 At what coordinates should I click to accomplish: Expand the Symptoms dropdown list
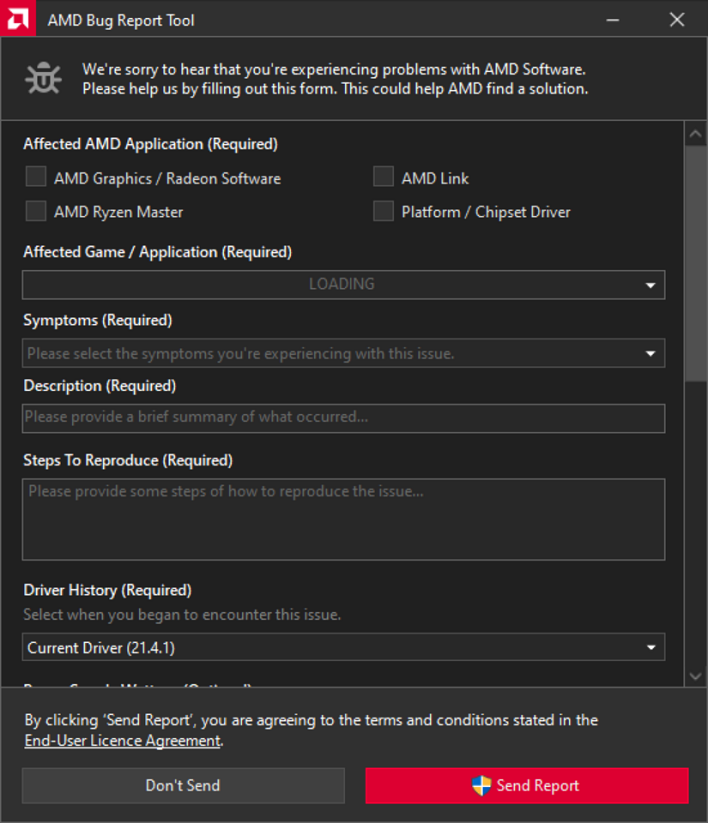coord(344,353)
